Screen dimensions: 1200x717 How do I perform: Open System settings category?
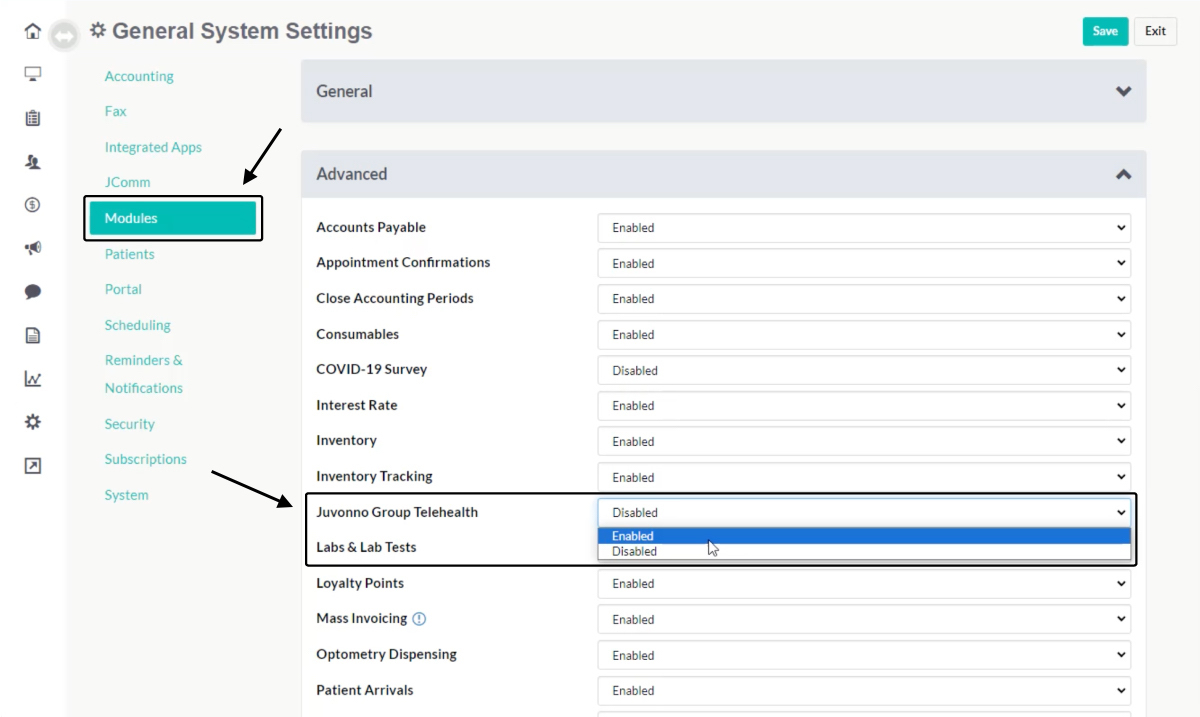point(126,495)
